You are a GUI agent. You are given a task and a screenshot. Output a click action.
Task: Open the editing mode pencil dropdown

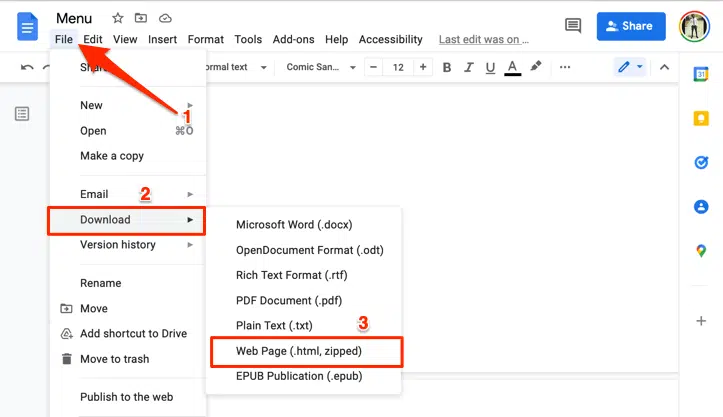pyautogui.click(x=630, y=68)
